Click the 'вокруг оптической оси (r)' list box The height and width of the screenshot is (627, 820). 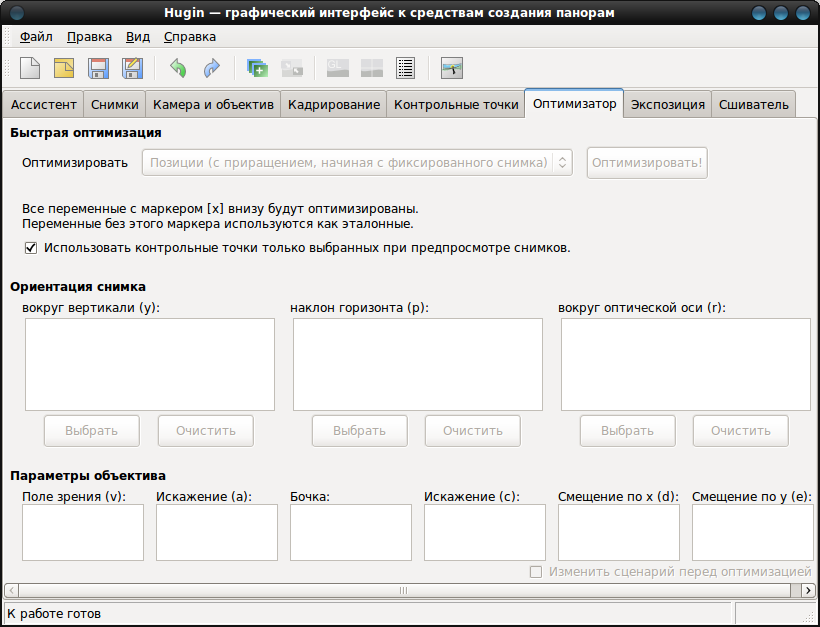click(x=686, y=364)
